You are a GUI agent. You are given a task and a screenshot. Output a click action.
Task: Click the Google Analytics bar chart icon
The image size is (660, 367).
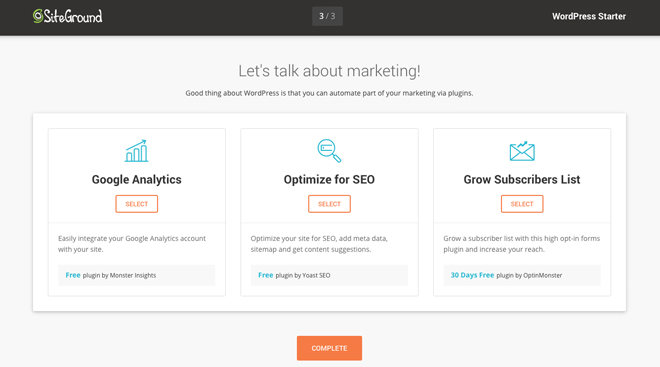[136, 151]
